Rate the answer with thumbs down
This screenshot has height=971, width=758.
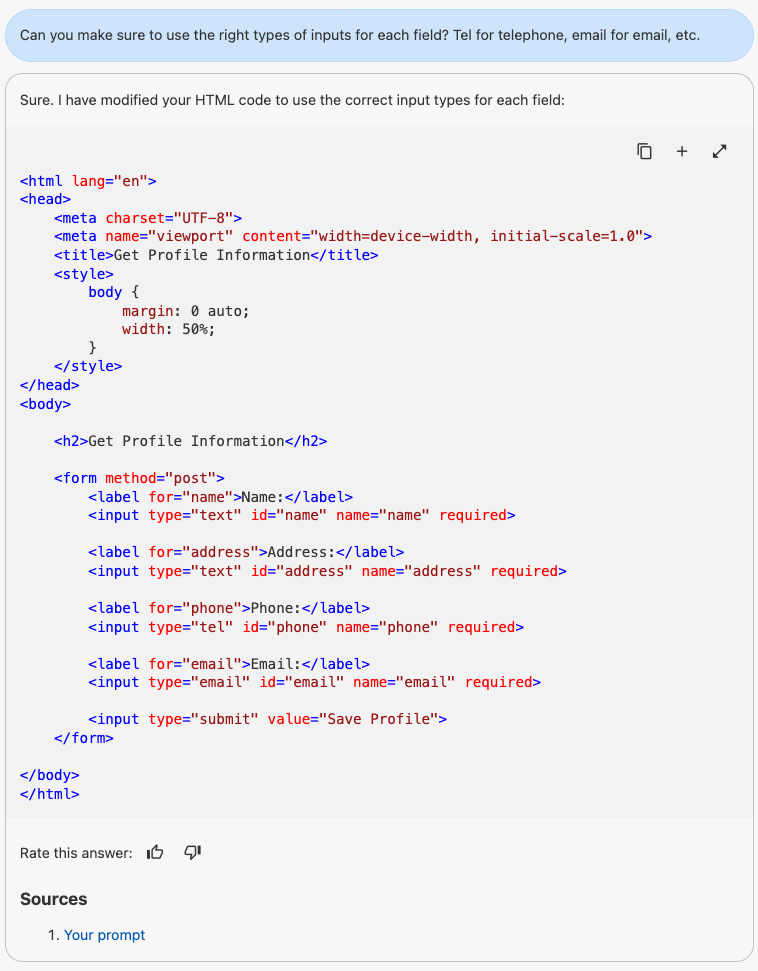[193, 853]
